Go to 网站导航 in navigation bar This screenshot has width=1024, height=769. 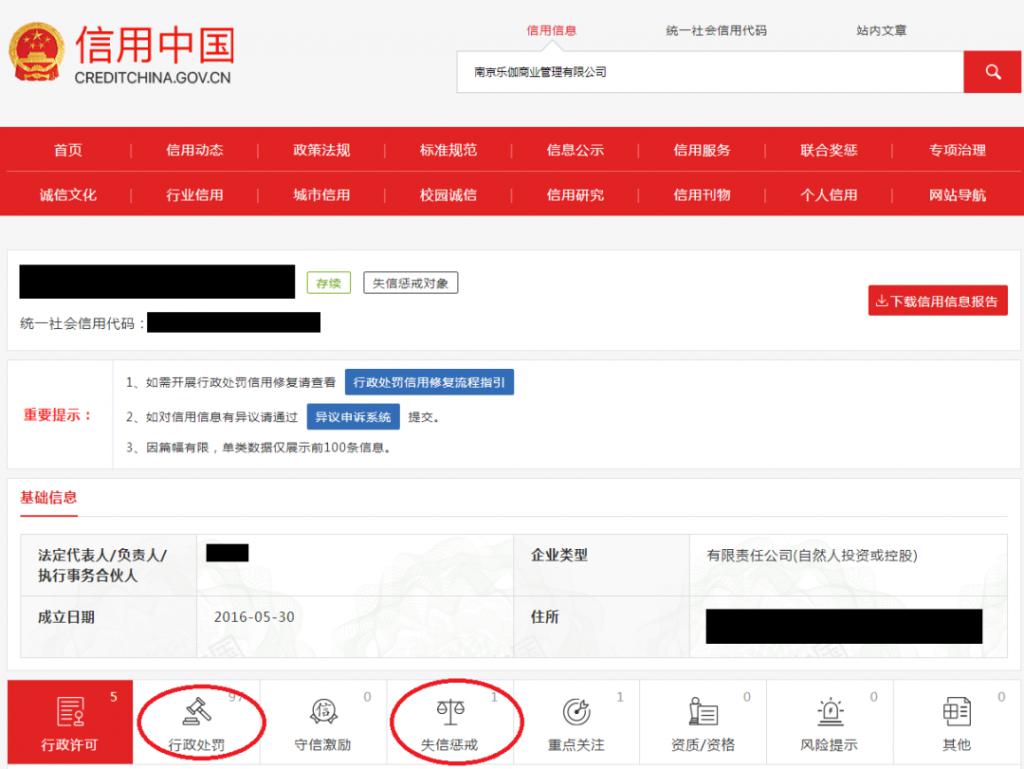point(957,195)
